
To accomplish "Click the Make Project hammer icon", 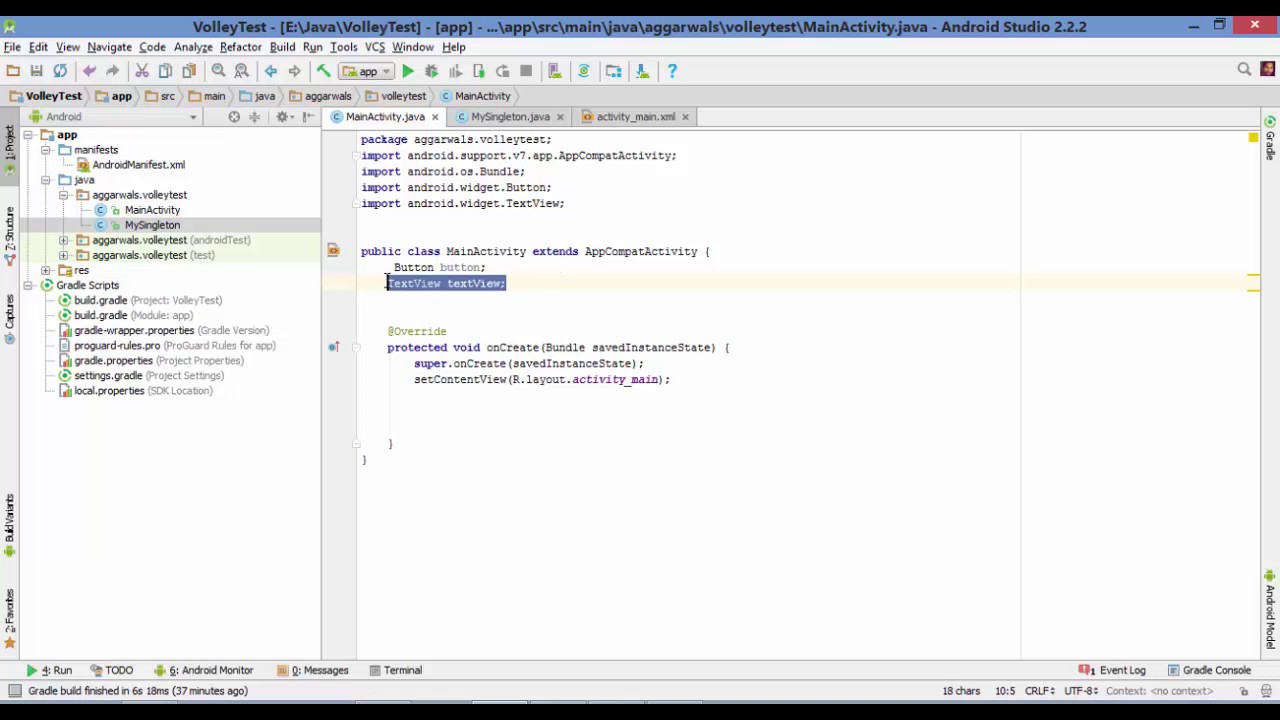I will click(323, 71).
